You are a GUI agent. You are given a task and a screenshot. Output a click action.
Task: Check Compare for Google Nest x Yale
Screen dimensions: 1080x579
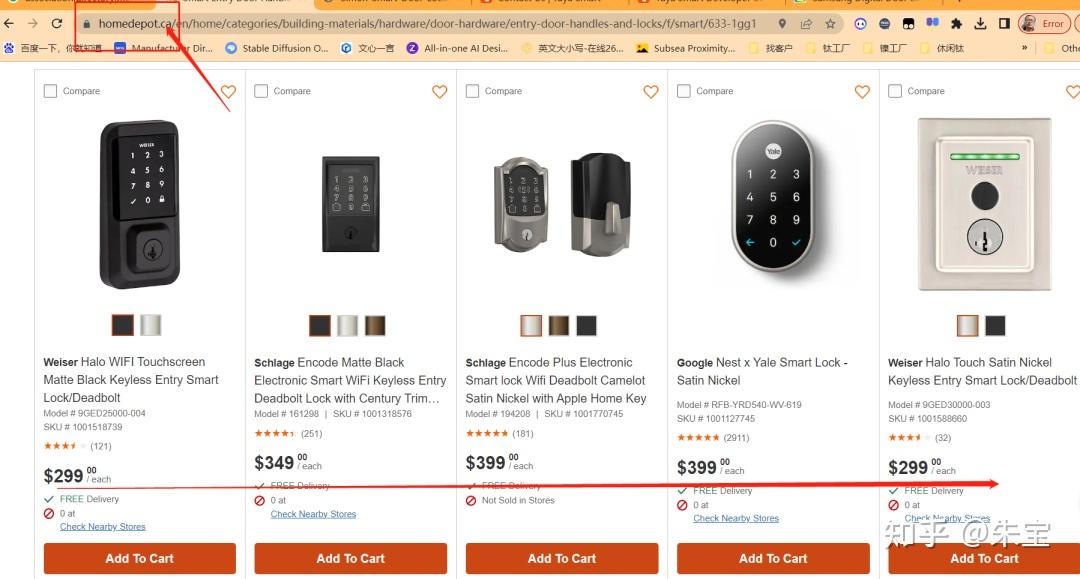coord(684,91)
